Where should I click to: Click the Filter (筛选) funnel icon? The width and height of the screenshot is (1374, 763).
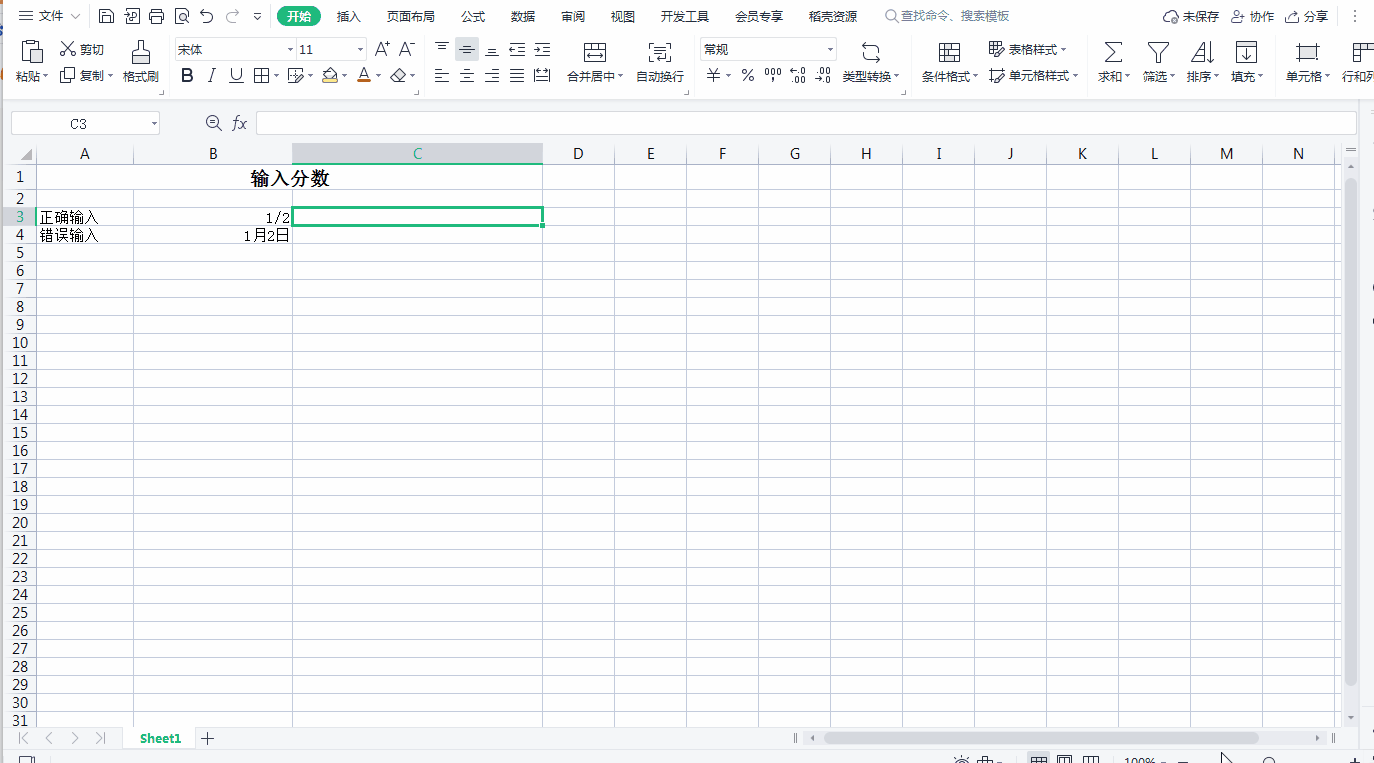(x=1158, y=52)
